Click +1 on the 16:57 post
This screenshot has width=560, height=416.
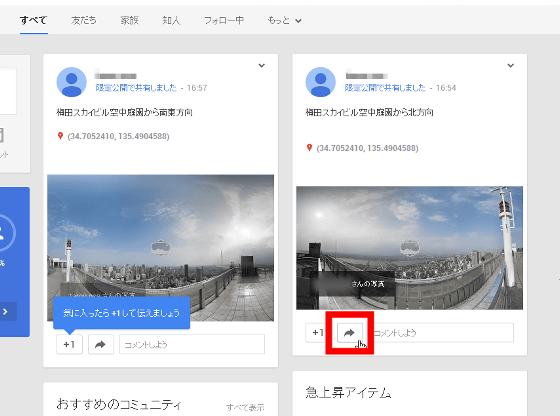[69, 344]
